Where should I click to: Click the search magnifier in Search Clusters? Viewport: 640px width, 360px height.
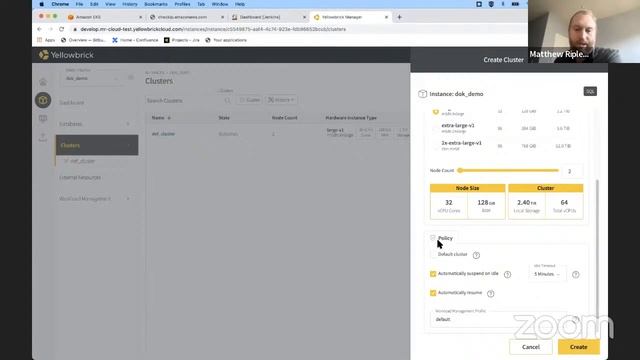pyautogui.click(x=227, y=100)
